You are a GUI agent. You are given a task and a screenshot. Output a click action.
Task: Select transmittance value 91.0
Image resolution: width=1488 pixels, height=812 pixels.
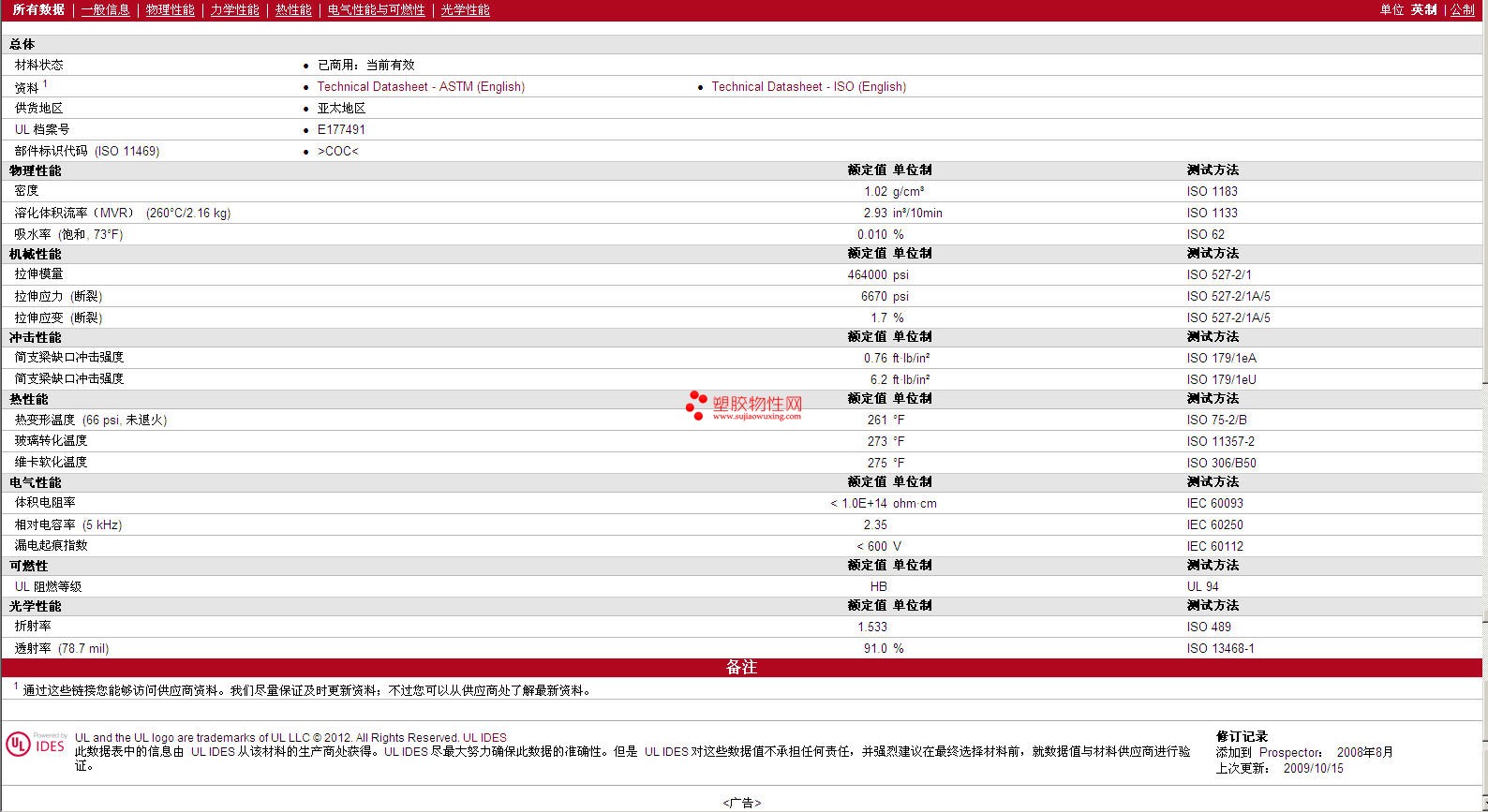[x=875, y=648]
